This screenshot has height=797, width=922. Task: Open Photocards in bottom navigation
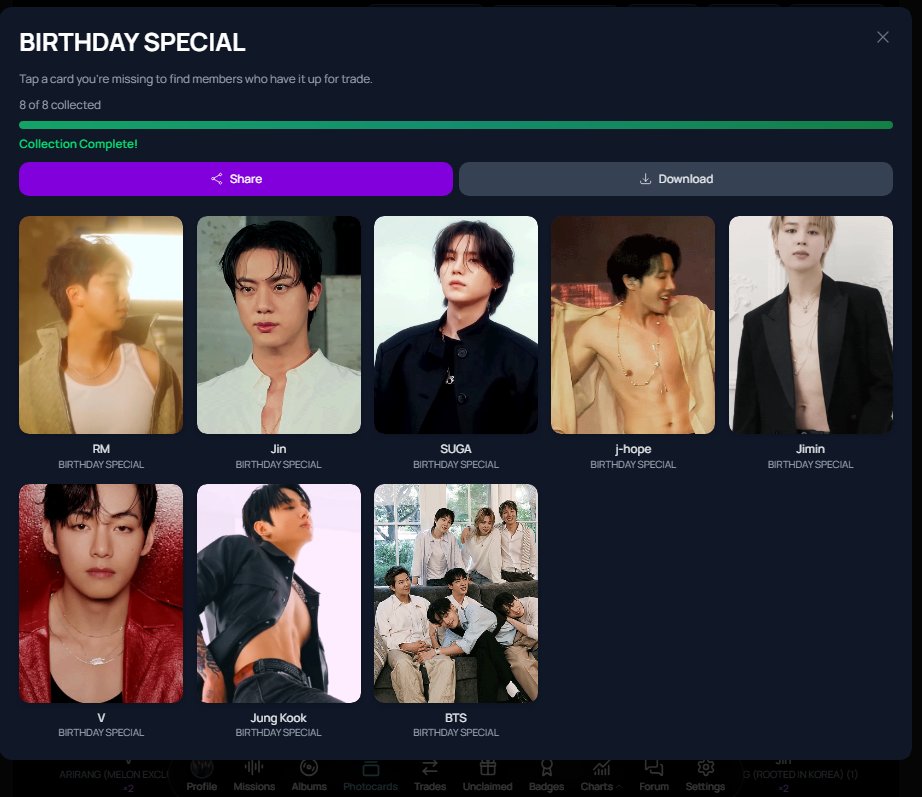click(370, 776)
